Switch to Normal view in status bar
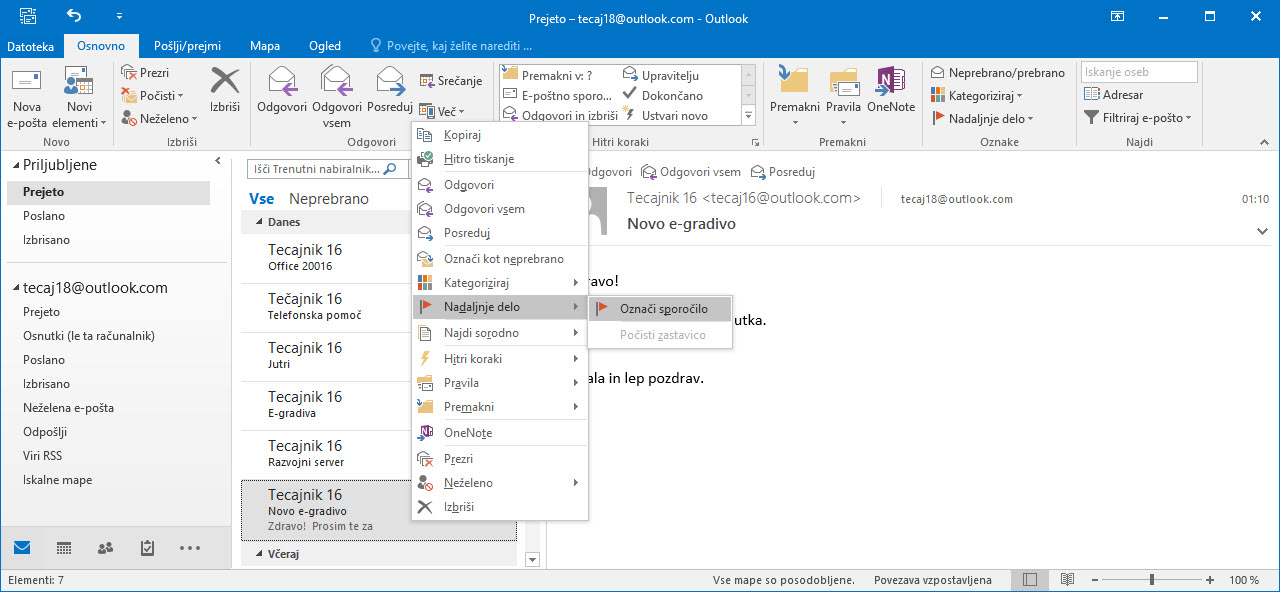The width and height of the screenshot is (1280, 592). pyautogui.click(x=1030, y=580)
